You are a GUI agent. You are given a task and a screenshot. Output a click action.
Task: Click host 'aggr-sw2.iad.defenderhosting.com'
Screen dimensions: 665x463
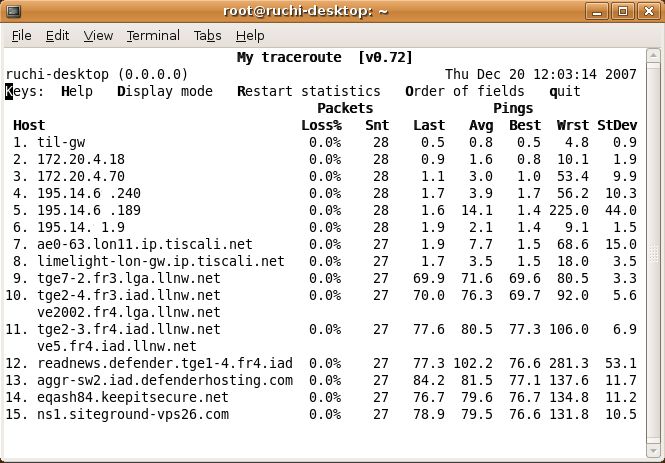165,380
